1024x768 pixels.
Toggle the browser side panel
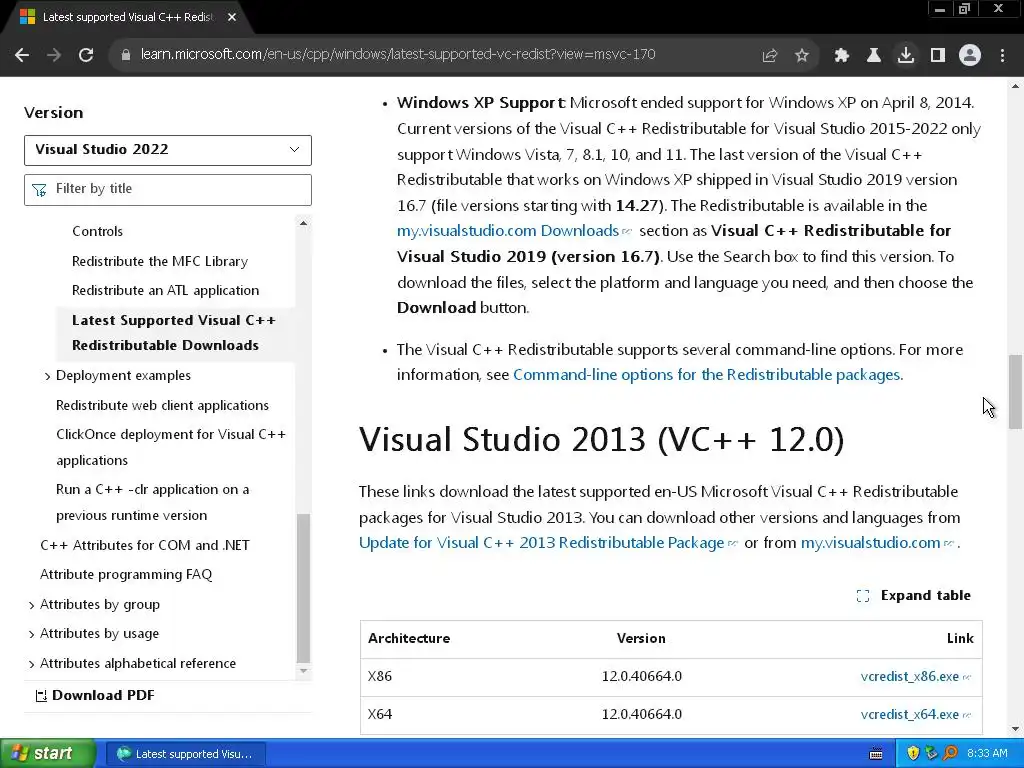pyautogui.click(x=938, y=55)
